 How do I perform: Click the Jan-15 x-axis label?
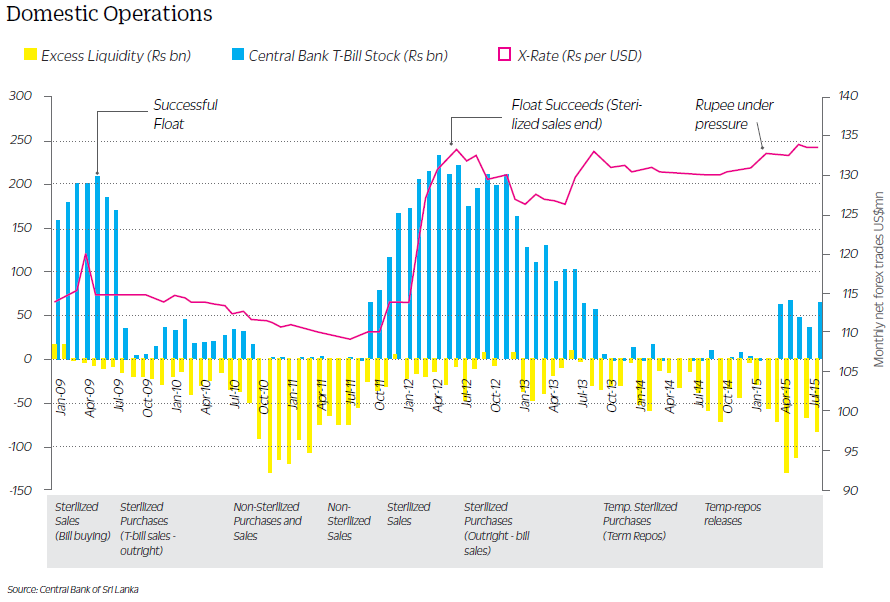click(757, 395)
